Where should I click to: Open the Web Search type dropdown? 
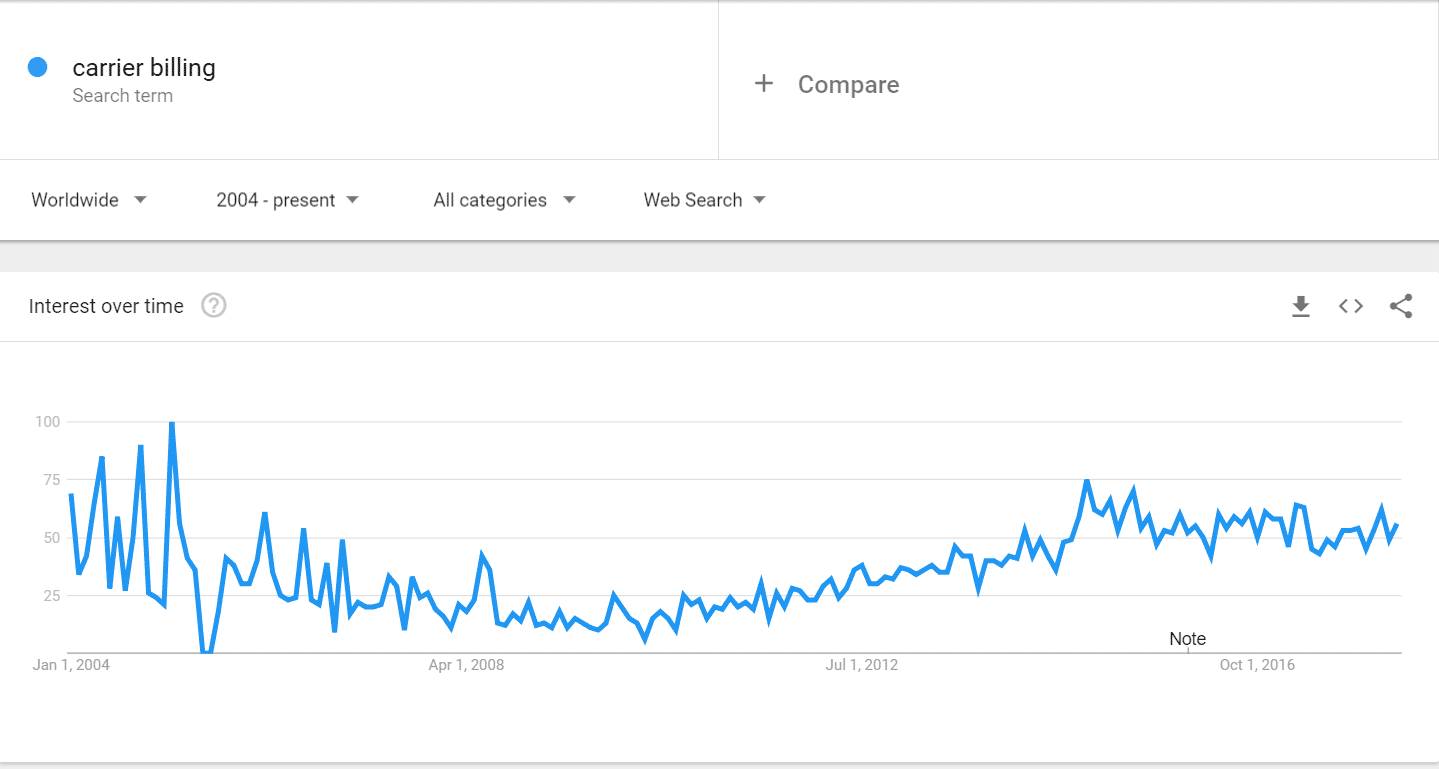click(x=704, y=200)
